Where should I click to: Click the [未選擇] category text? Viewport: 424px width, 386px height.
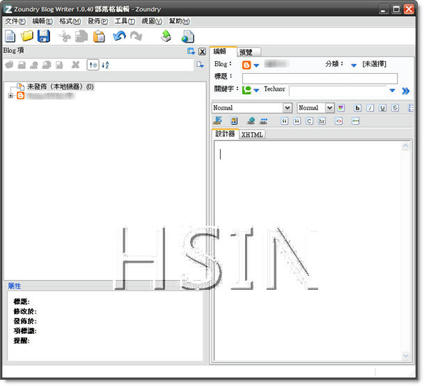click(374, 64)
